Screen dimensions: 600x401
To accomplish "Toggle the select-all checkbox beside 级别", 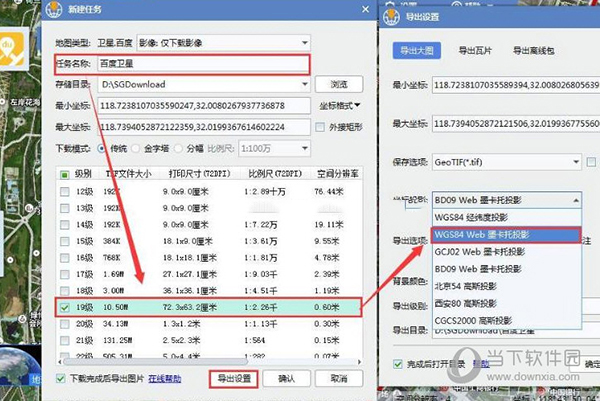I will 65,175.
